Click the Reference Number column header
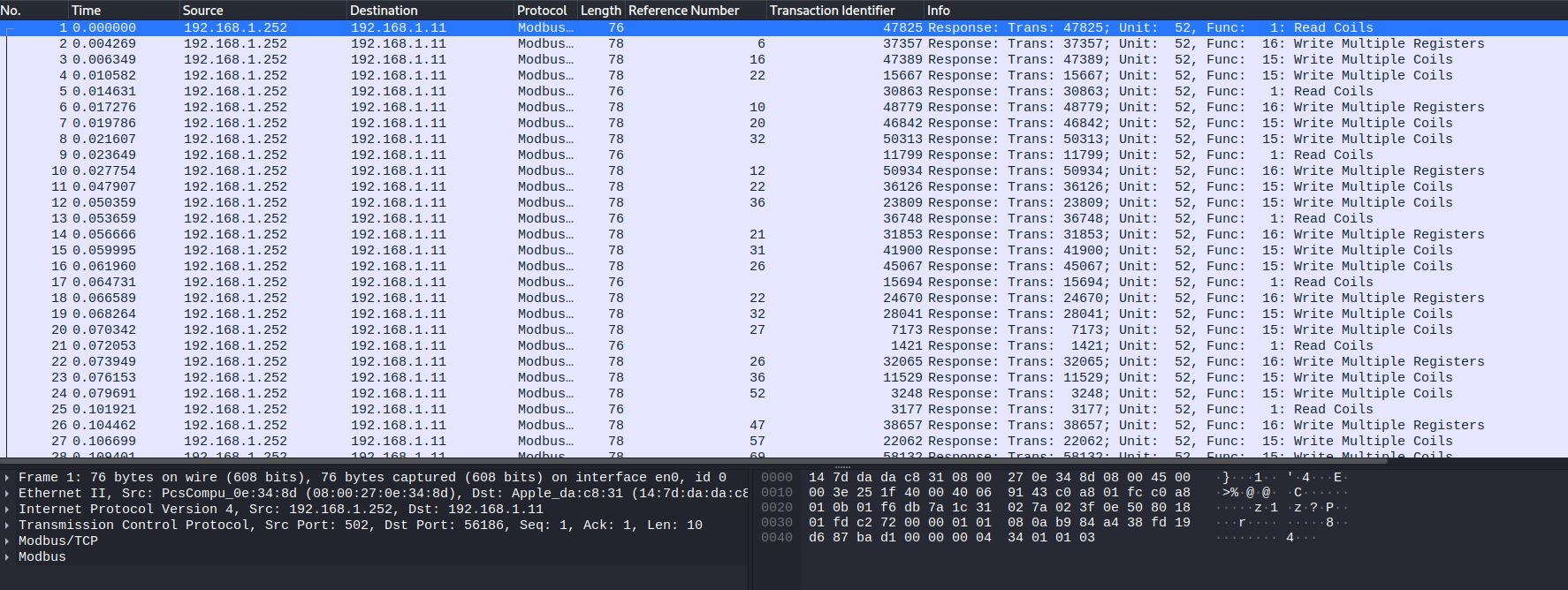This screenshot has width=1568, height=590. pyautogui.click(x=696, y=11)
